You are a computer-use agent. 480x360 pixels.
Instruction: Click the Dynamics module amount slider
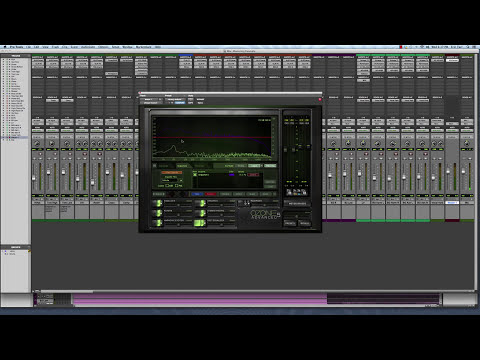(221, 205)
